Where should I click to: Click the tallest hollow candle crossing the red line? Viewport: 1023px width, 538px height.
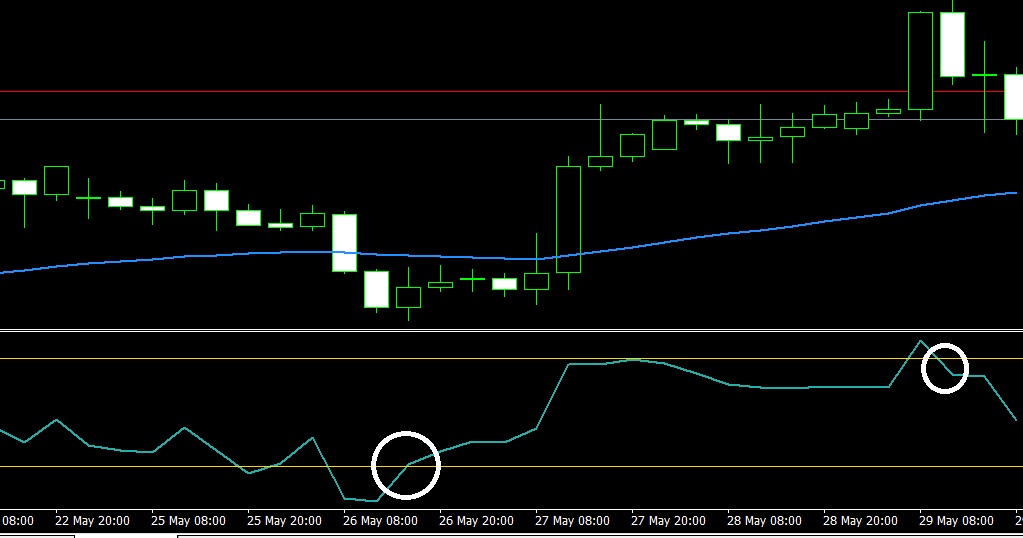coord(920,60)
